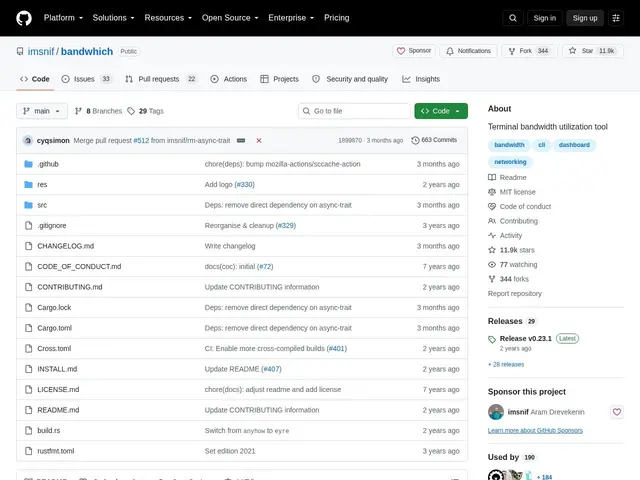Star the bandwhich repository
640x480 pixels.
pos(593,51)
